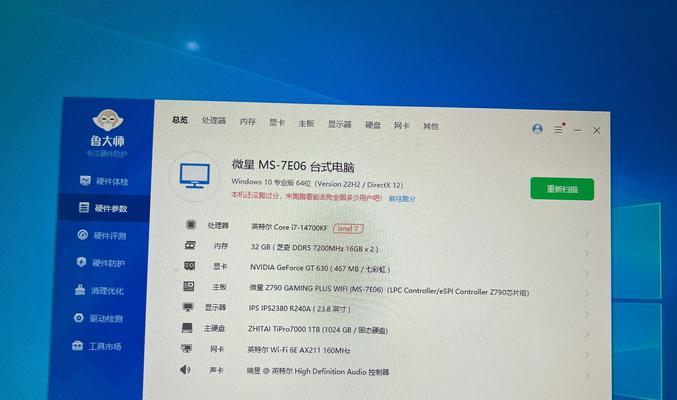Expand the 显示器 row chevron
The width and height of the screenshot is (677, 400).
click(587, 314)
